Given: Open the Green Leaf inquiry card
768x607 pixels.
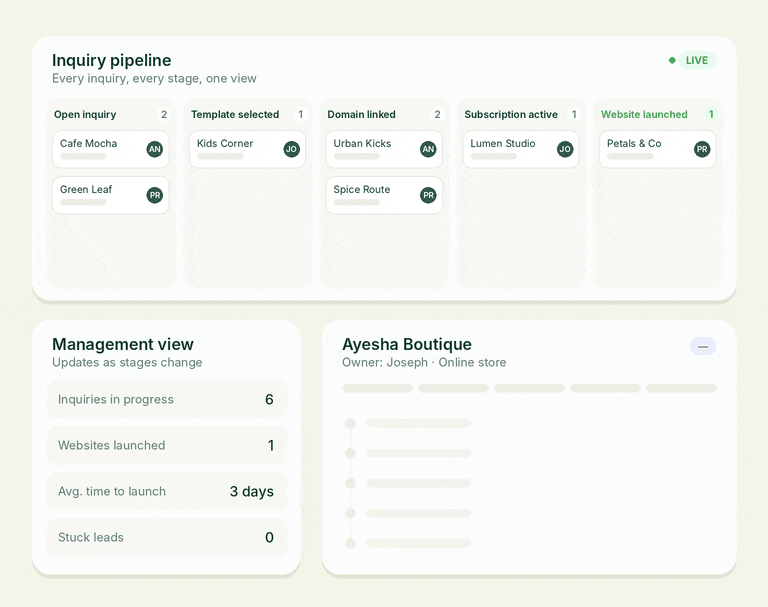Looking at the screenshot, I should (111, 195).
